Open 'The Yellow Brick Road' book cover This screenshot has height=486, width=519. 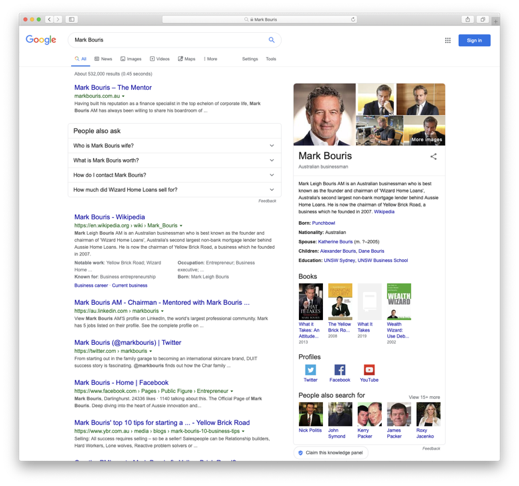340,302
